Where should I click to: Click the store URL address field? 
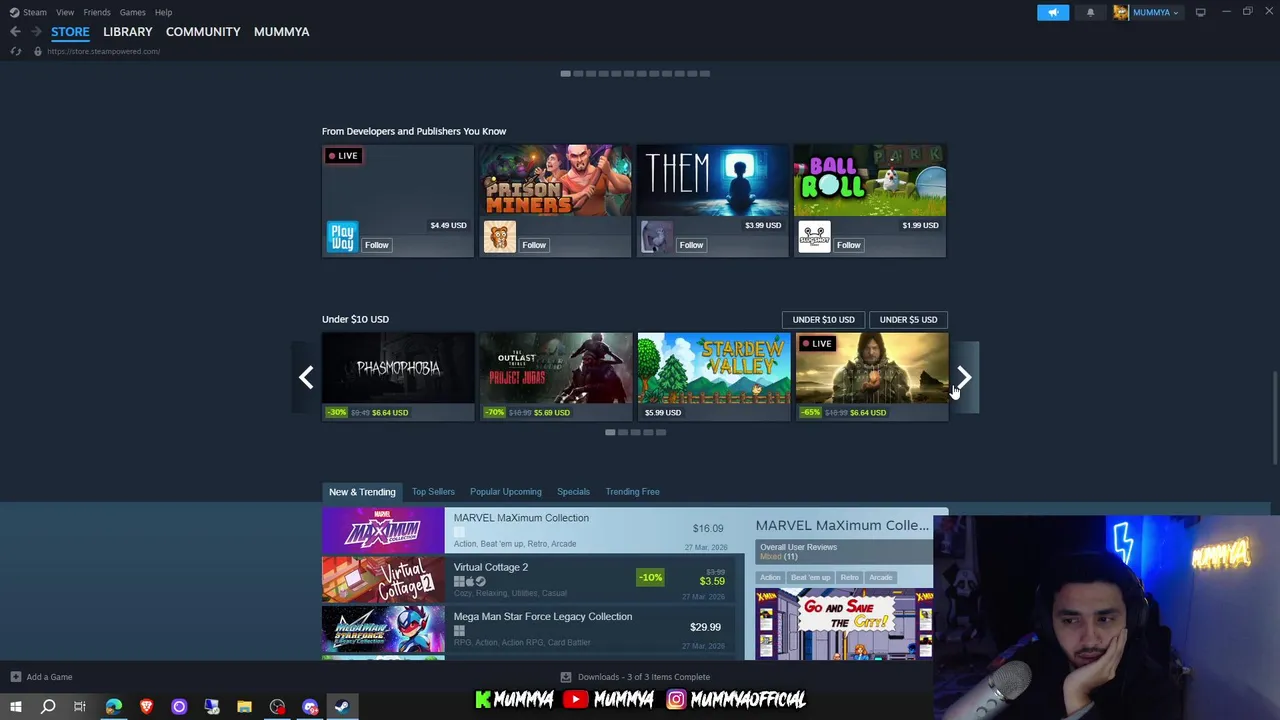[103, 51]
